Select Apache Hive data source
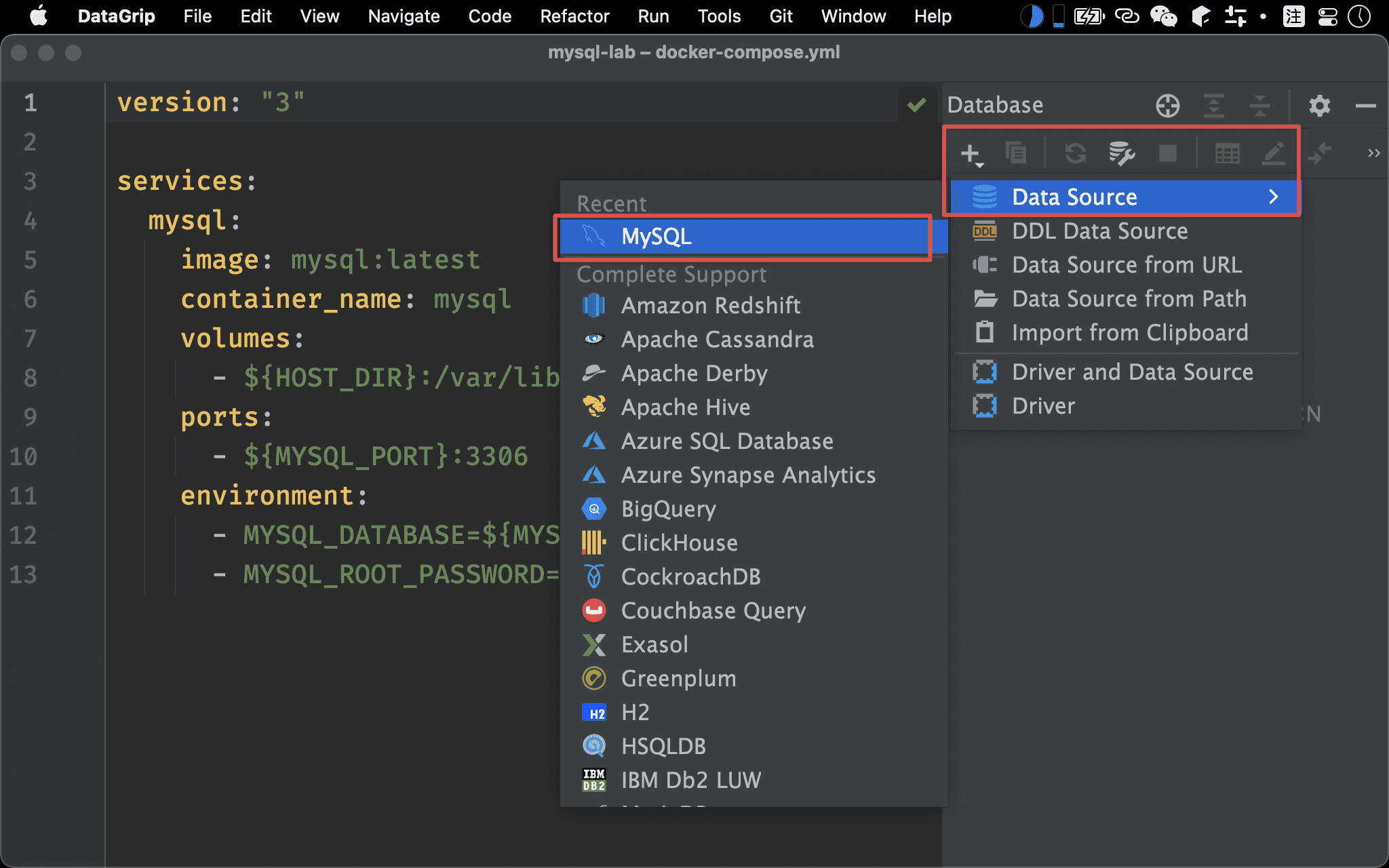 pos(754,407)
